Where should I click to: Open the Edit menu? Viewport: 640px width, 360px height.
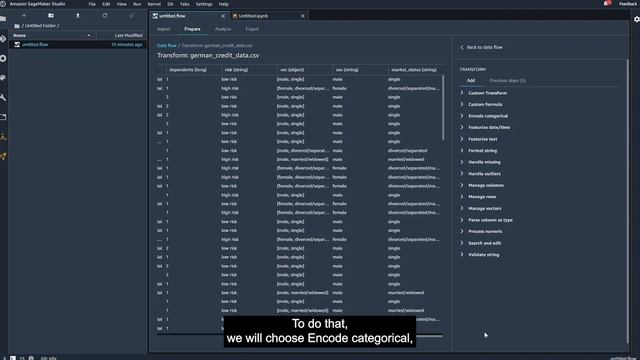pos(106,4)
